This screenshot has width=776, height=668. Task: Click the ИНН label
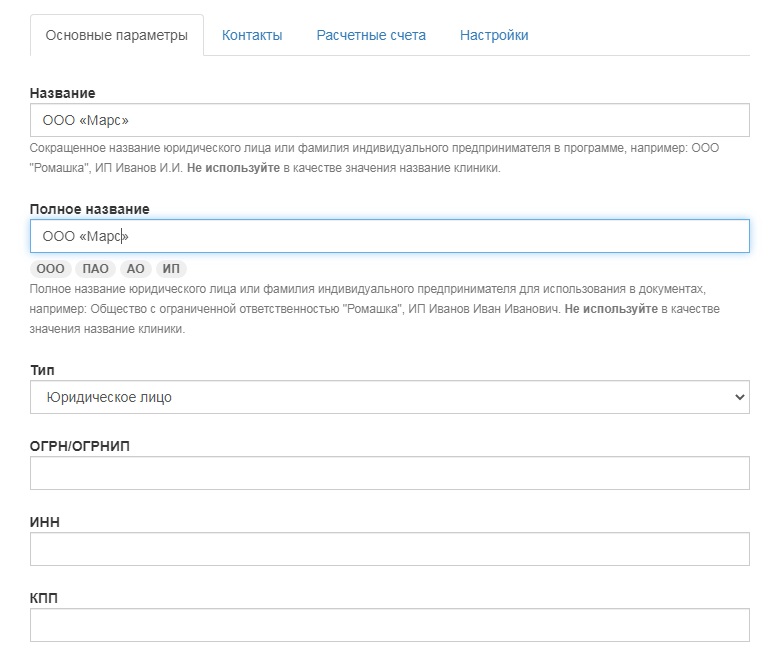45,522
